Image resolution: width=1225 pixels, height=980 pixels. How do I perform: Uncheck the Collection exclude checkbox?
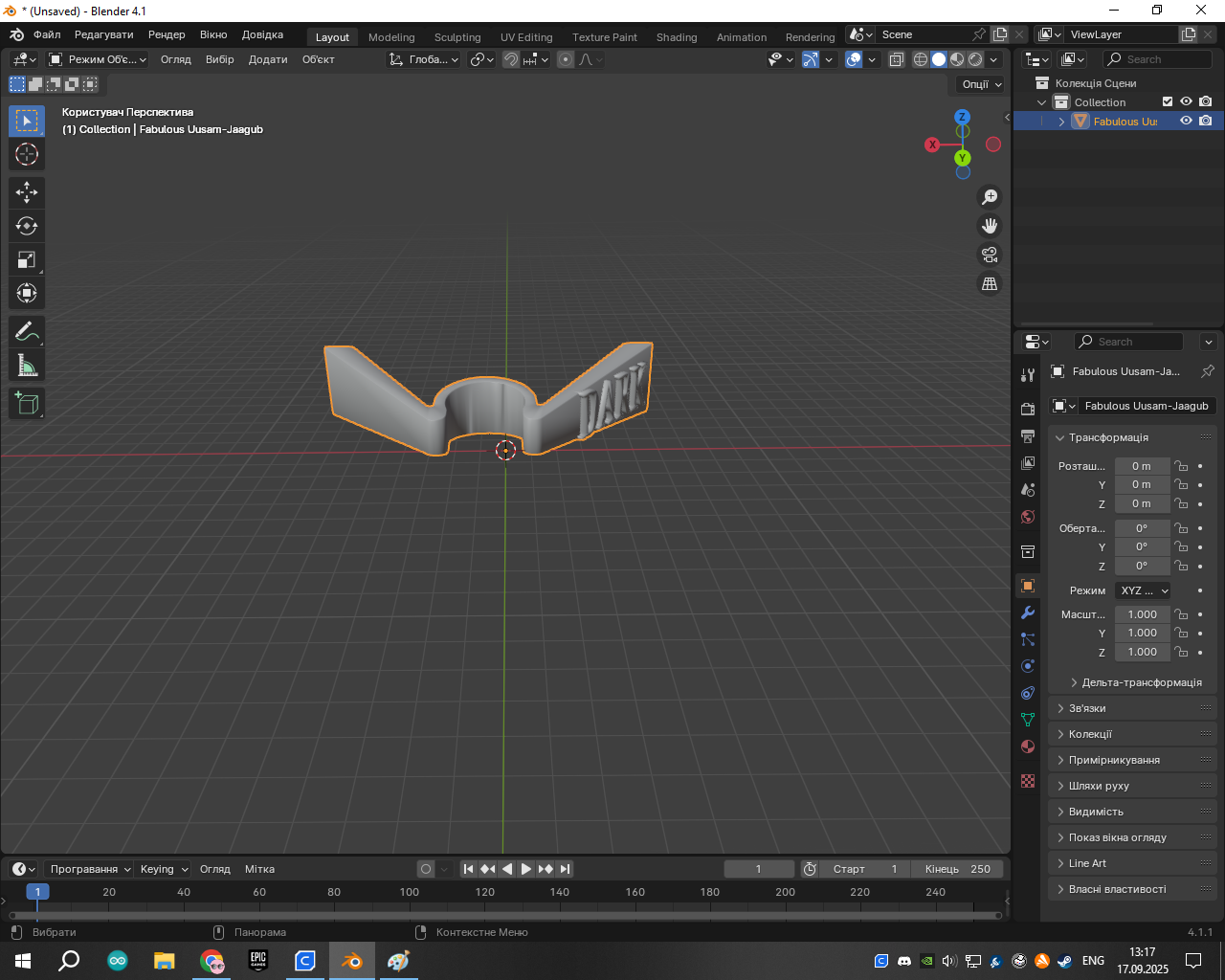coord(1168,101)
